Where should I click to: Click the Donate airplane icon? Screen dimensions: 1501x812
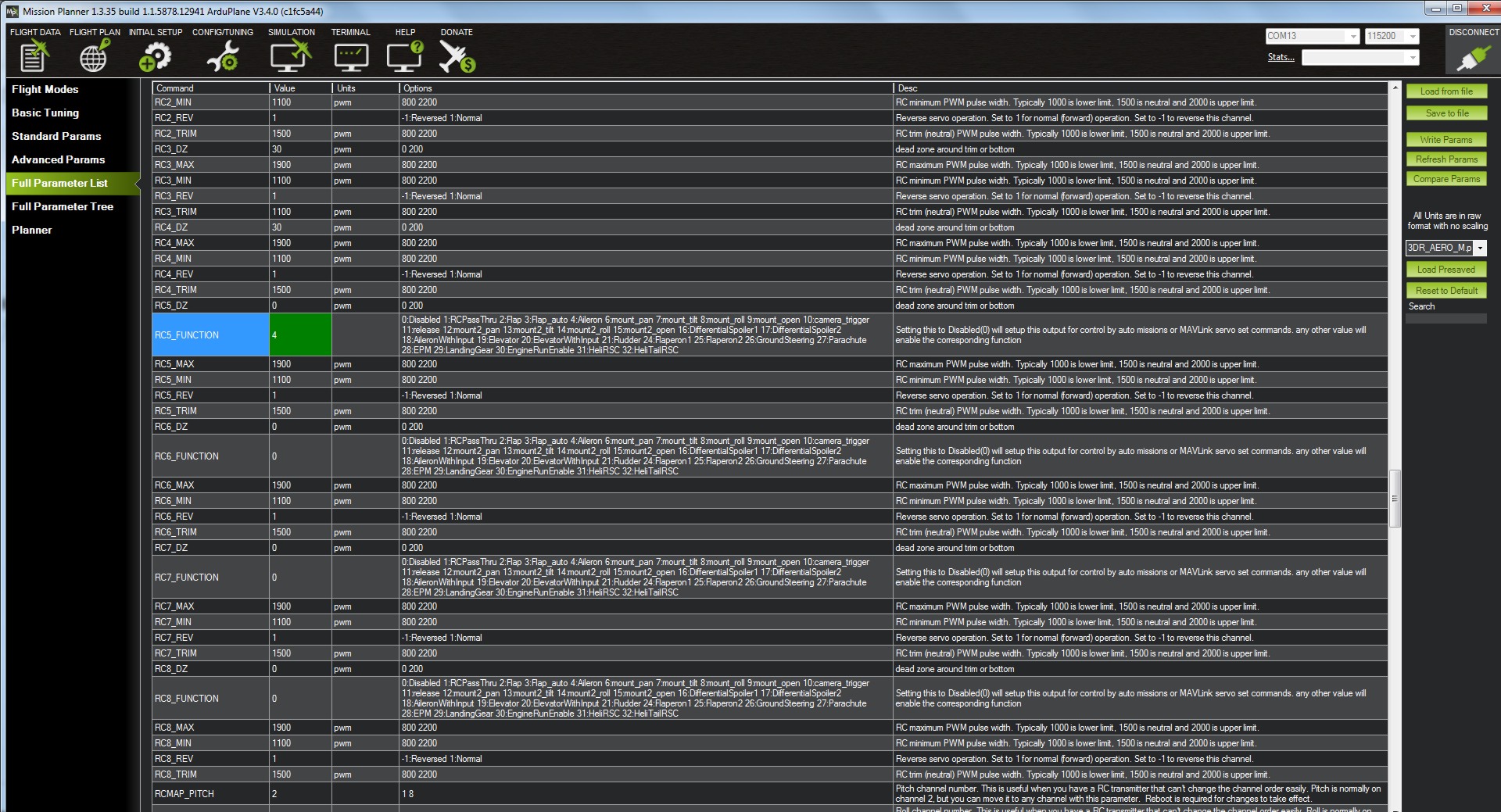(457, 55)
